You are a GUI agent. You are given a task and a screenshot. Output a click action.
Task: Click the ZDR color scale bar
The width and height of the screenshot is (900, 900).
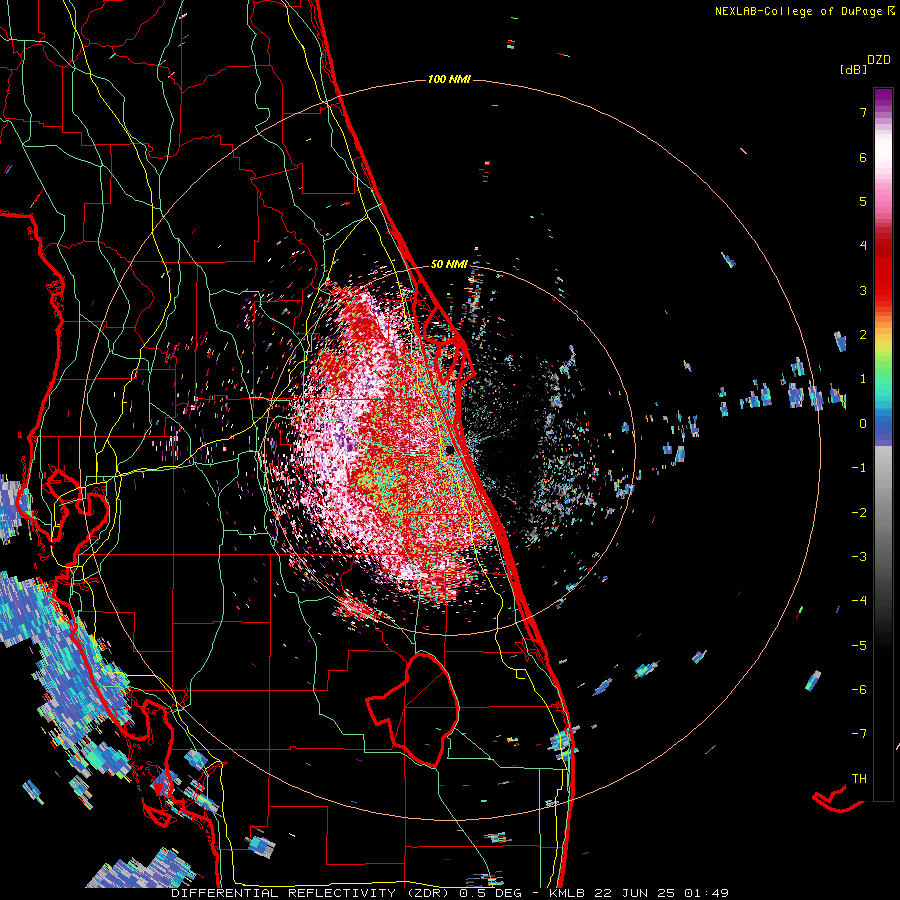tap(883, 444)
